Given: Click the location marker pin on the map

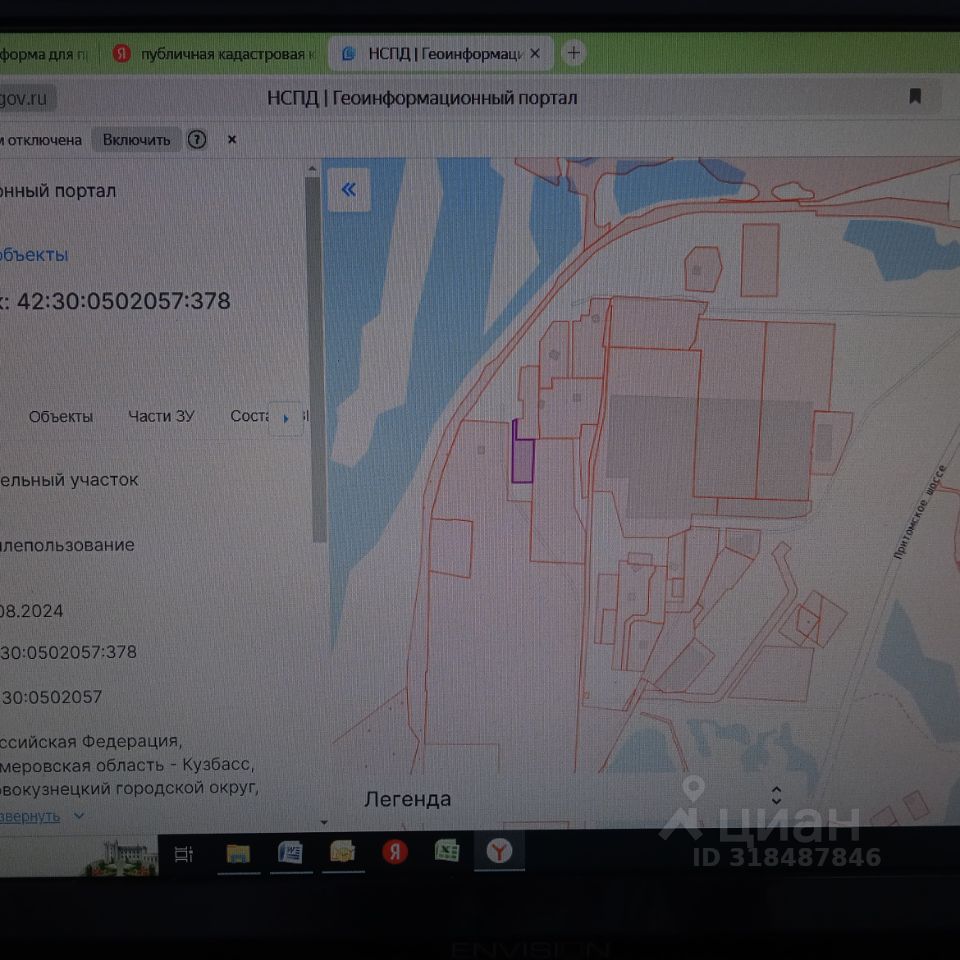Looking at the screenshot, I should coord(693,789).
